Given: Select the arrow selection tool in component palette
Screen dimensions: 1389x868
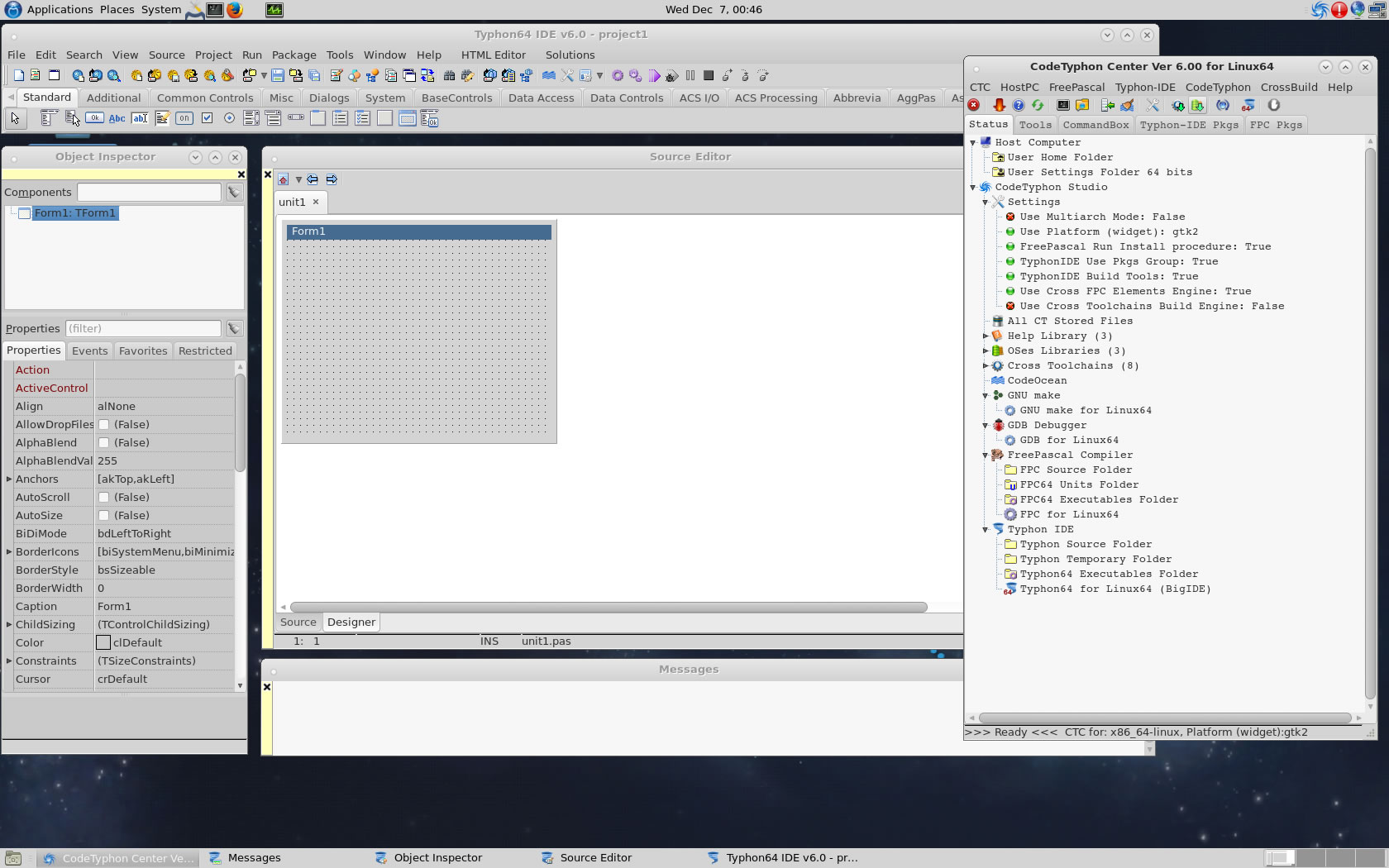Looking at the screenshot, I should 16,118.
